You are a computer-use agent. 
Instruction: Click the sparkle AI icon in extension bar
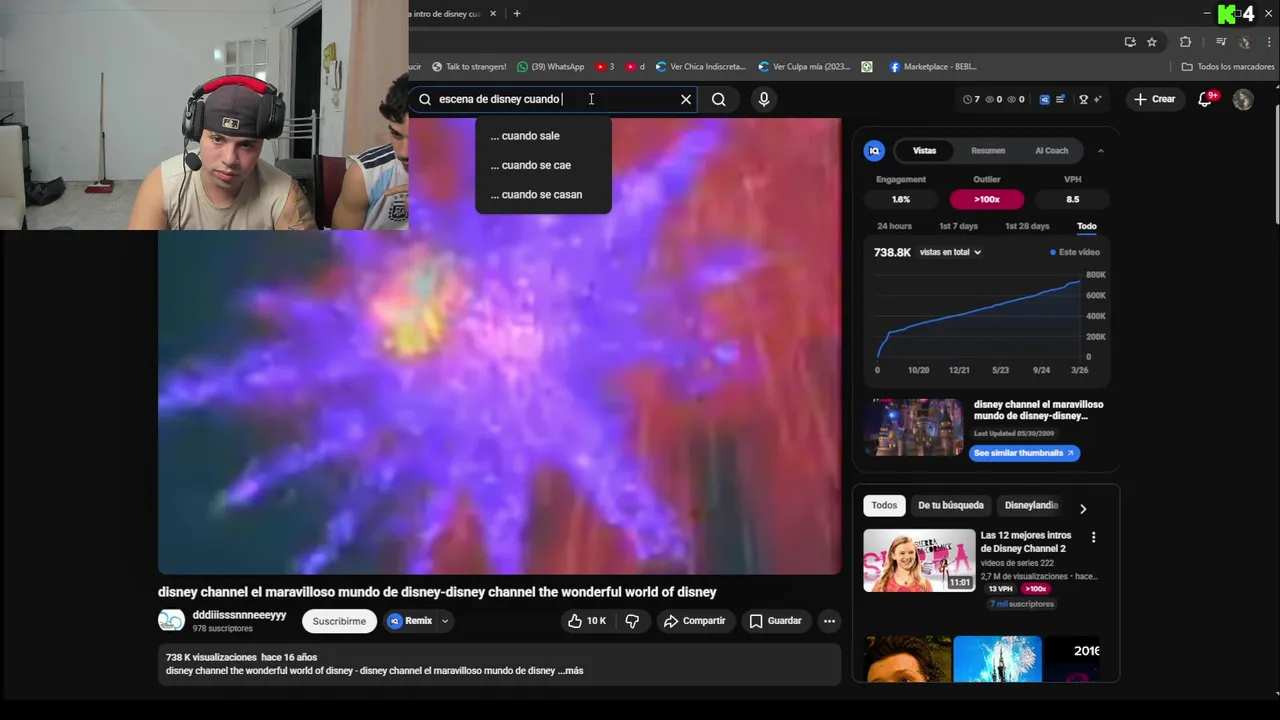click(x=1097, y=99)
